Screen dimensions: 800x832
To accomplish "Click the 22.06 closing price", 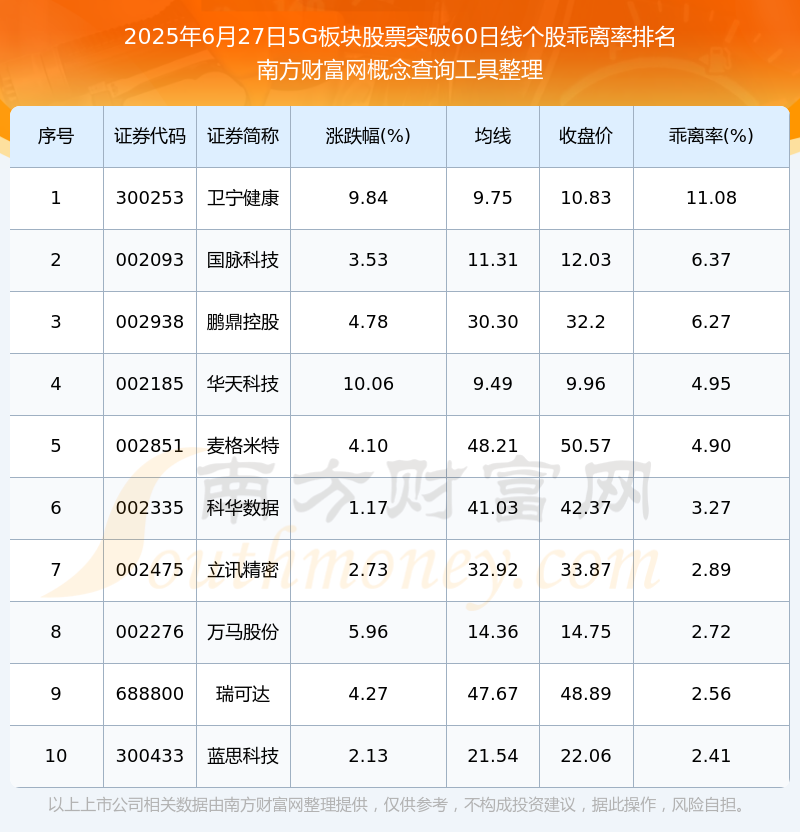I will (586, 756).
